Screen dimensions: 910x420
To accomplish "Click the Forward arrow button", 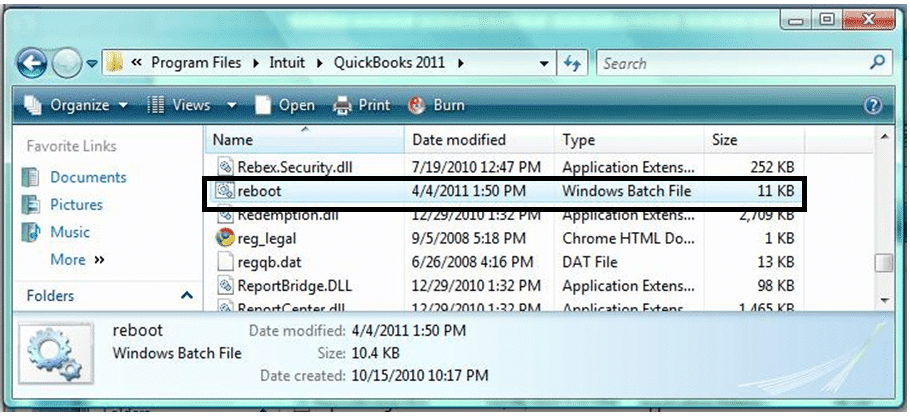I will (x=67, y=64).
